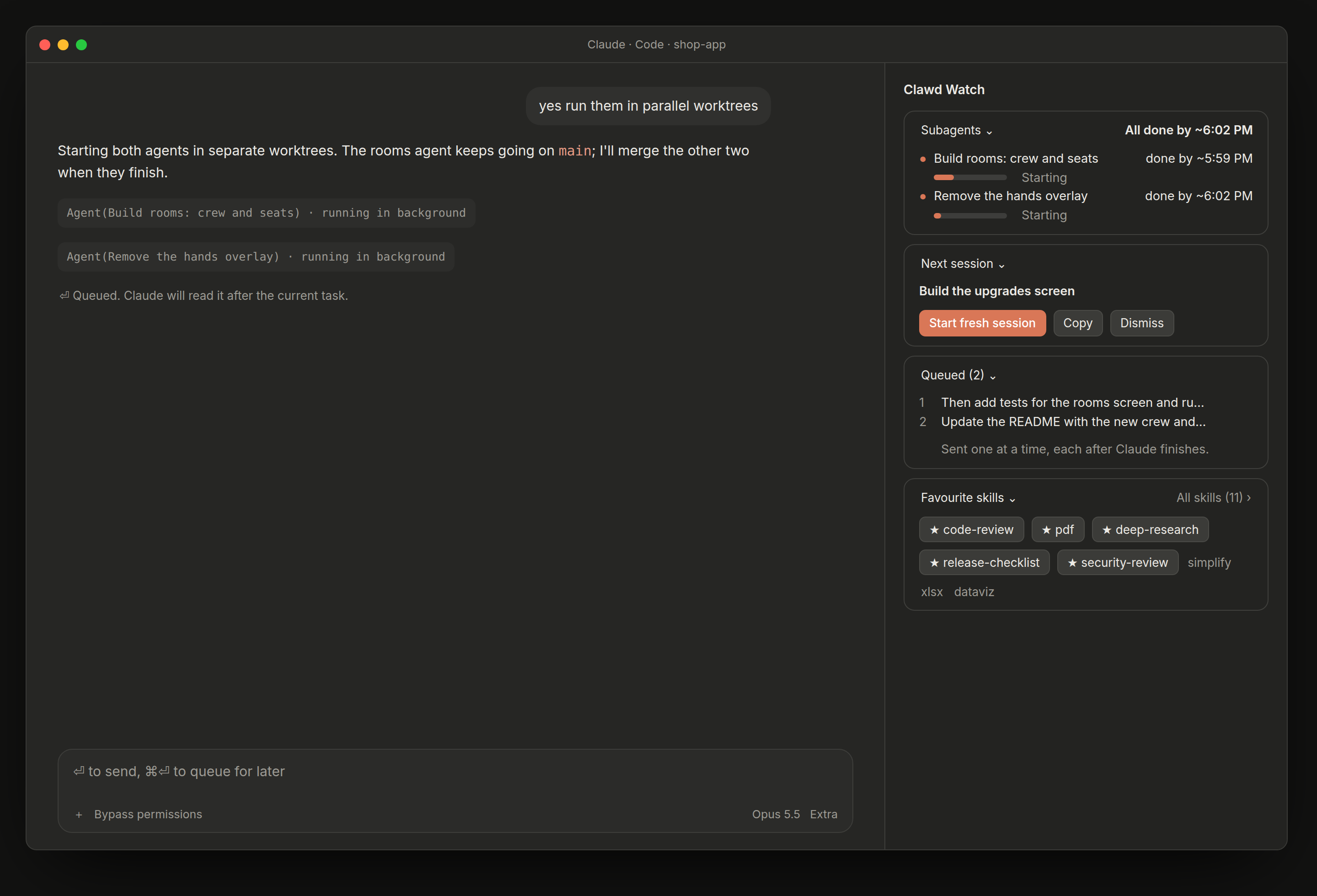Favourite the dataviz skill

coord(974,592)
